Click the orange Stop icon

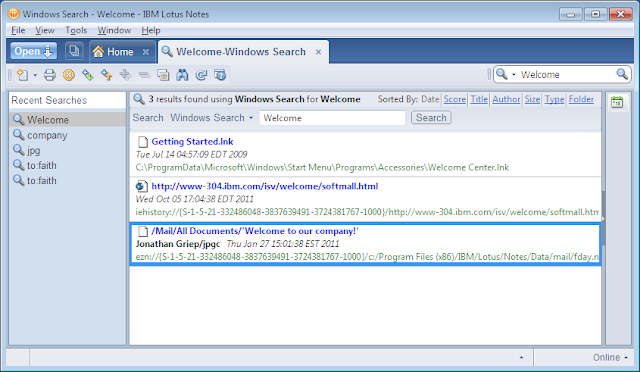pyautogui.click(x=69, y=75)
